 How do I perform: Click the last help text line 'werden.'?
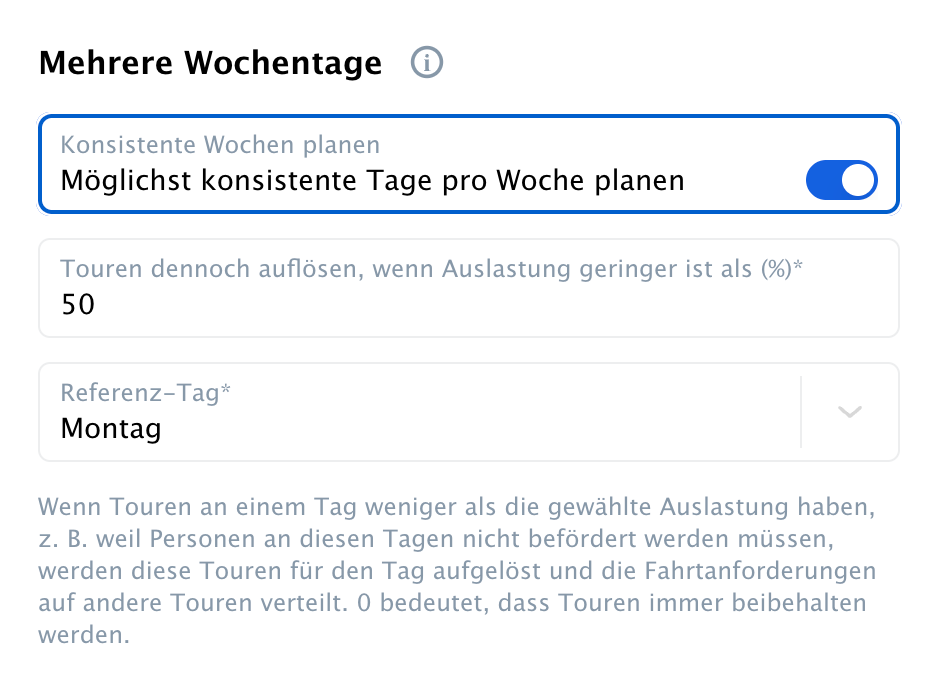point(83,635)
